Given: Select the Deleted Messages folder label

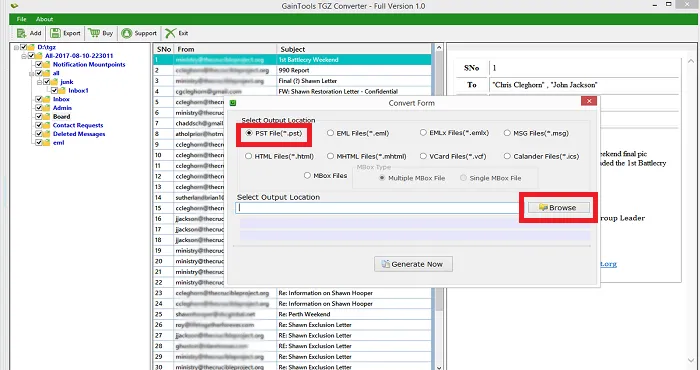Looking at the screenshot, I should pyautogui.click(x=79, y=134).
